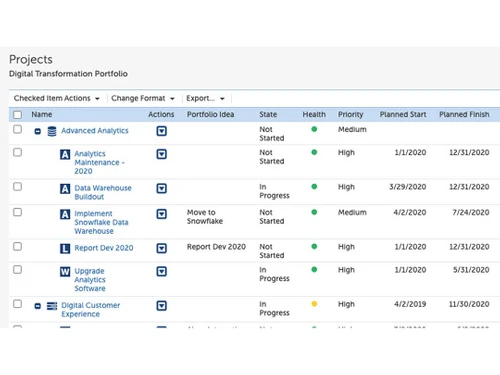Click the planned start date 3/29/2020
This screenshot has height=375, width=500.
[x=407, y=187]
